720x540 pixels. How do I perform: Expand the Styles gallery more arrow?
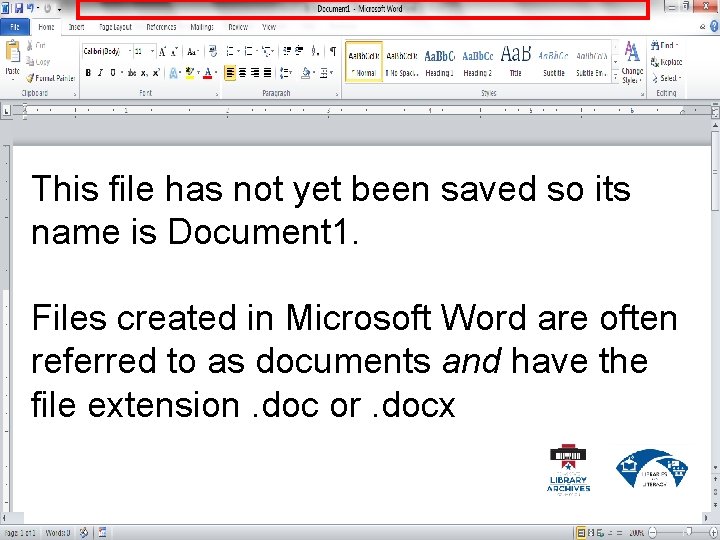(616, 79)
